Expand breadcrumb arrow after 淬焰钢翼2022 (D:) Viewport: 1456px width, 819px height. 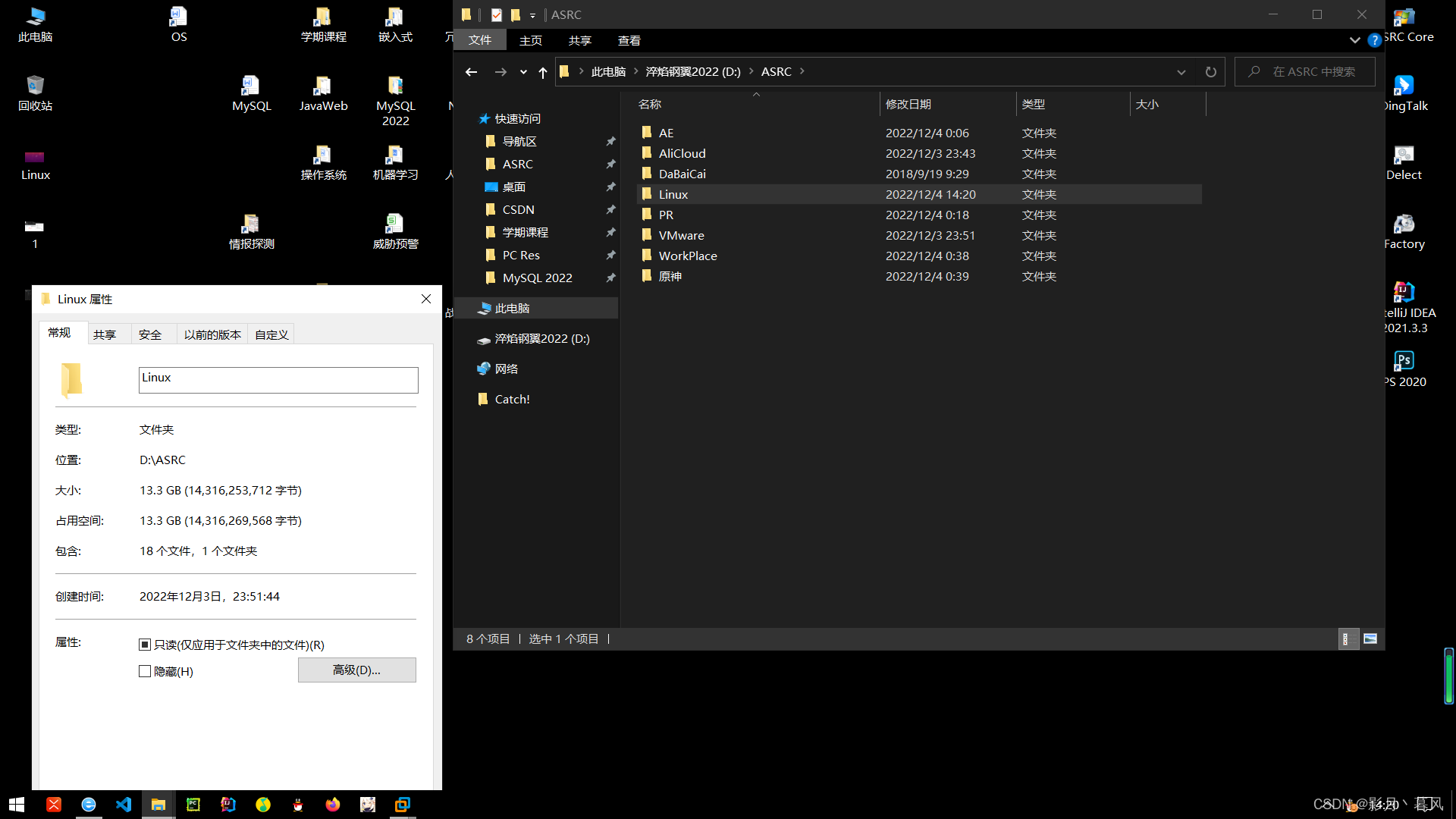tap(752, 71)
